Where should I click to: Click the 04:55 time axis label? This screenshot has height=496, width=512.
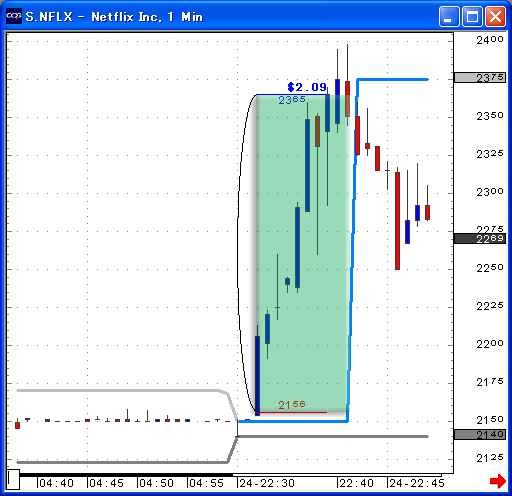tap(206, 483)
